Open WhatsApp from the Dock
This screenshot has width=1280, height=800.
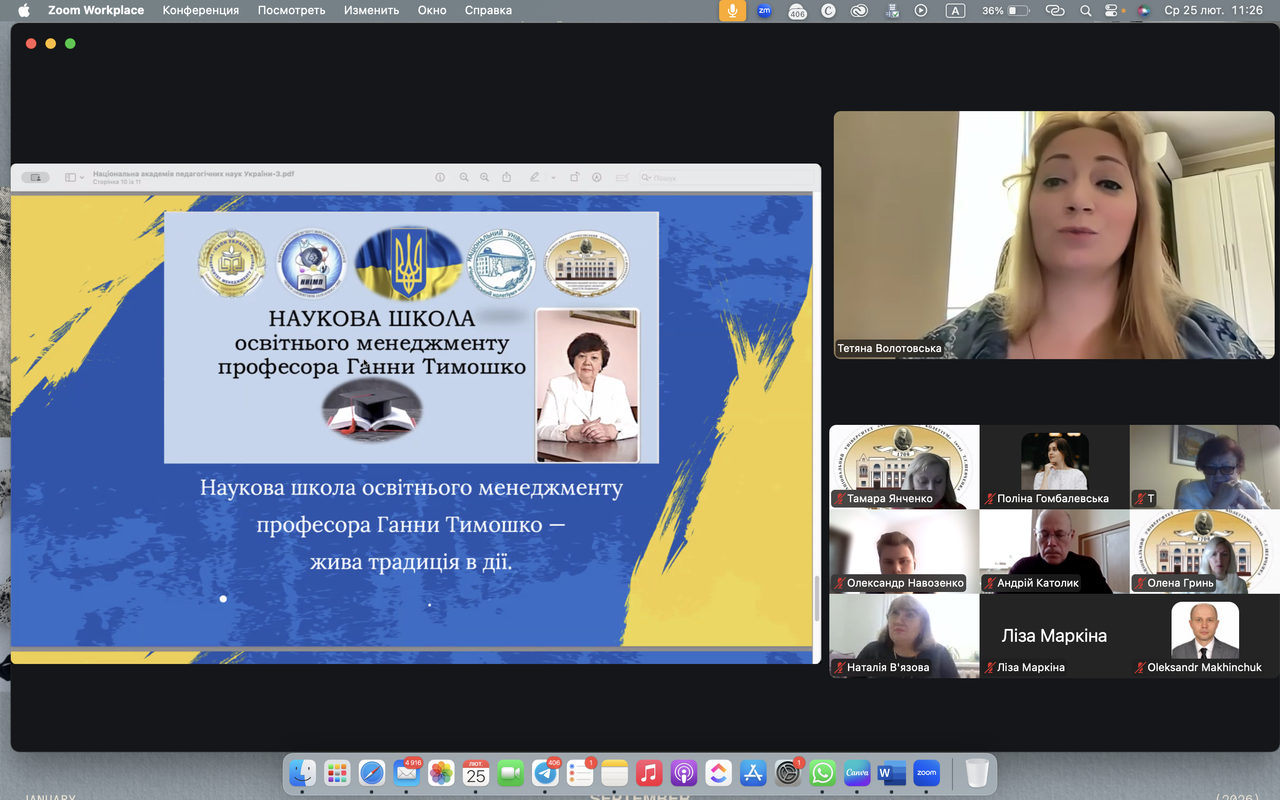tap(822, 773)
